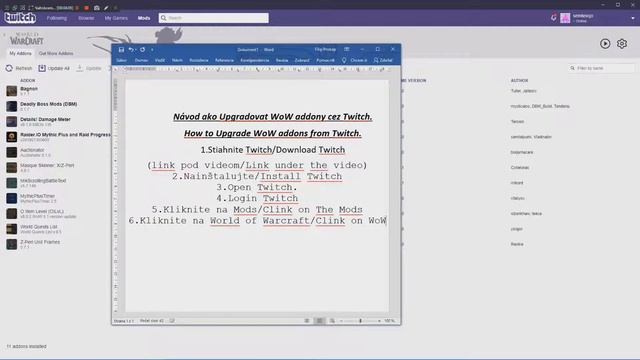640x360 pixels.
Task: Switch to the Get More Addons tab
Action: (56, 53)
